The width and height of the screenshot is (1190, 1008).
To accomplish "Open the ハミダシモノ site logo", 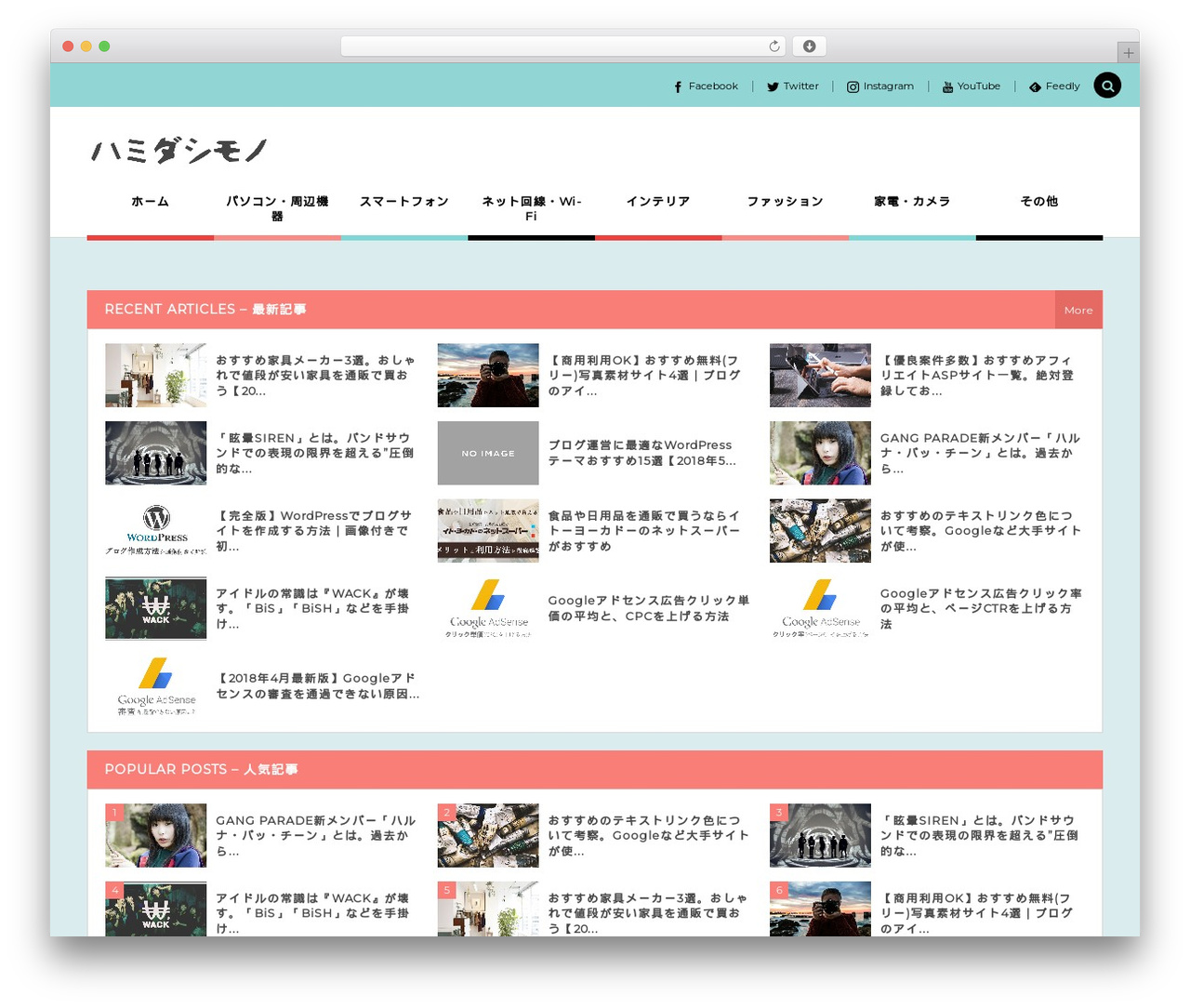I will point(179,150).
